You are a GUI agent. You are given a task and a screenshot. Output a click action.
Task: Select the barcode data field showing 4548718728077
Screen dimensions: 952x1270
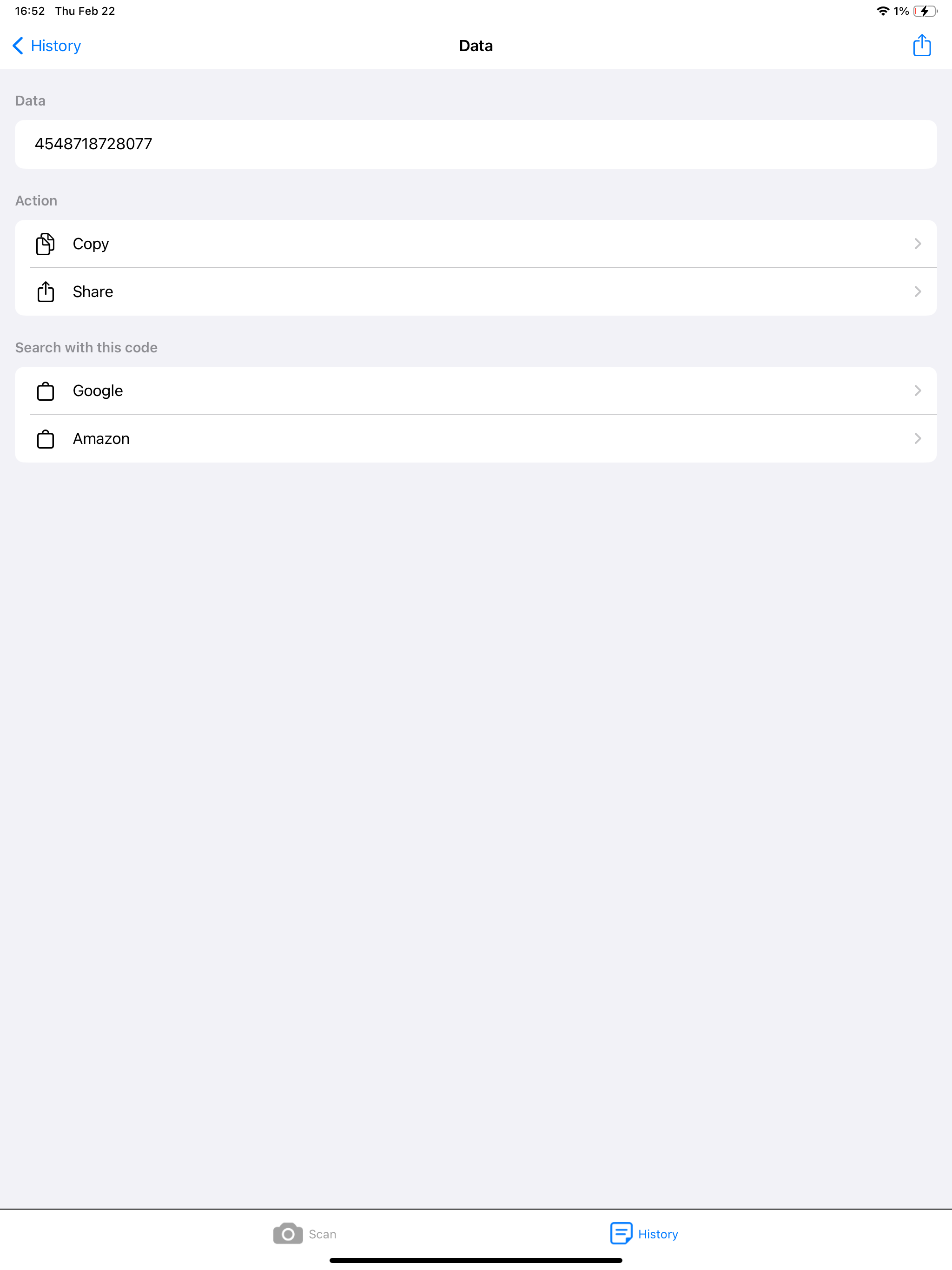click(476, 144)
